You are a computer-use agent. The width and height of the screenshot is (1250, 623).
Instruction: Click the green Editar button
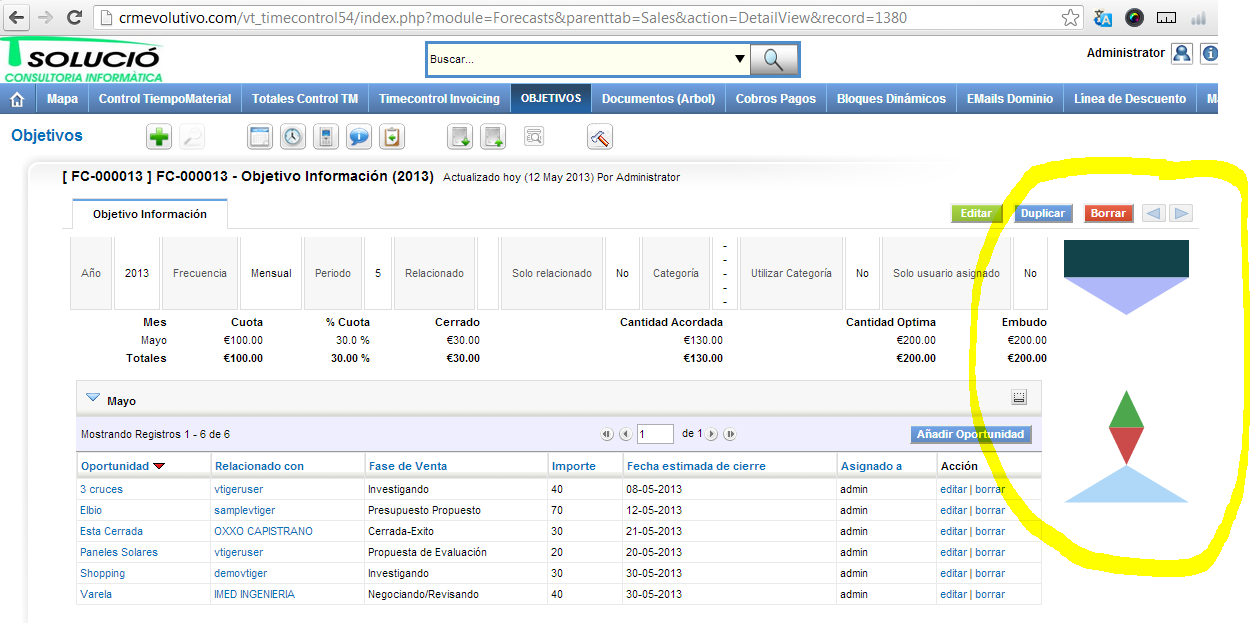[976, 213]
